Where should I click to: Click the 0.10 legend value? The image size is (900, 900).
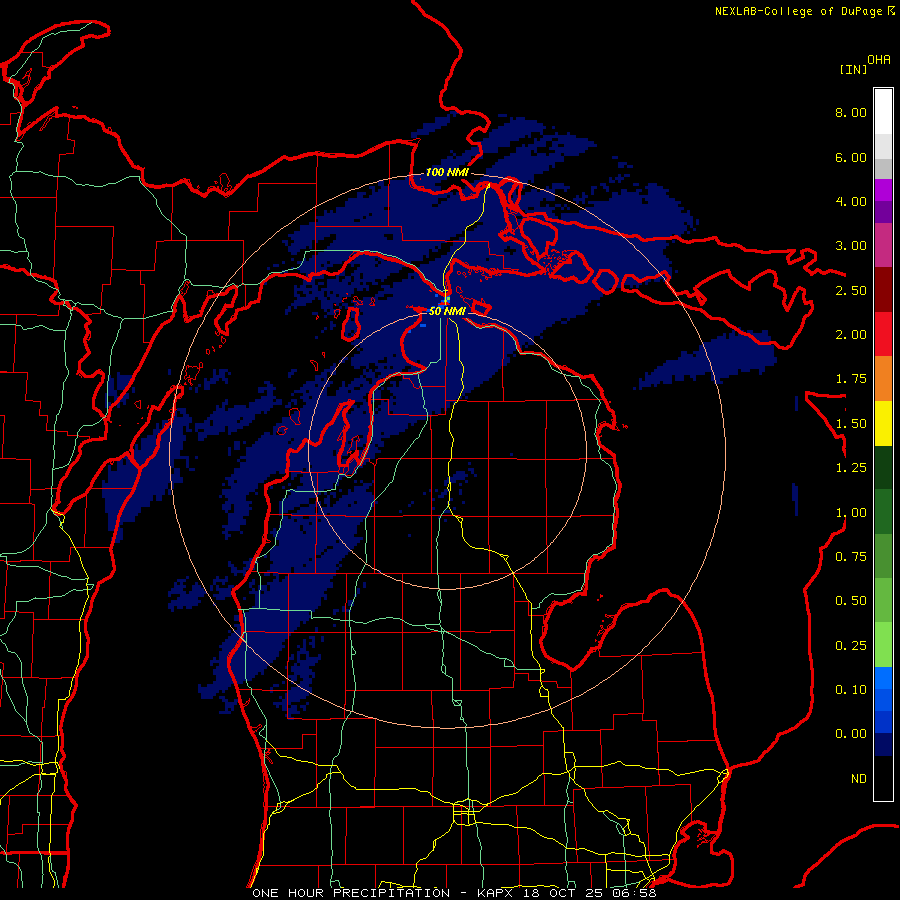point(851,690)
